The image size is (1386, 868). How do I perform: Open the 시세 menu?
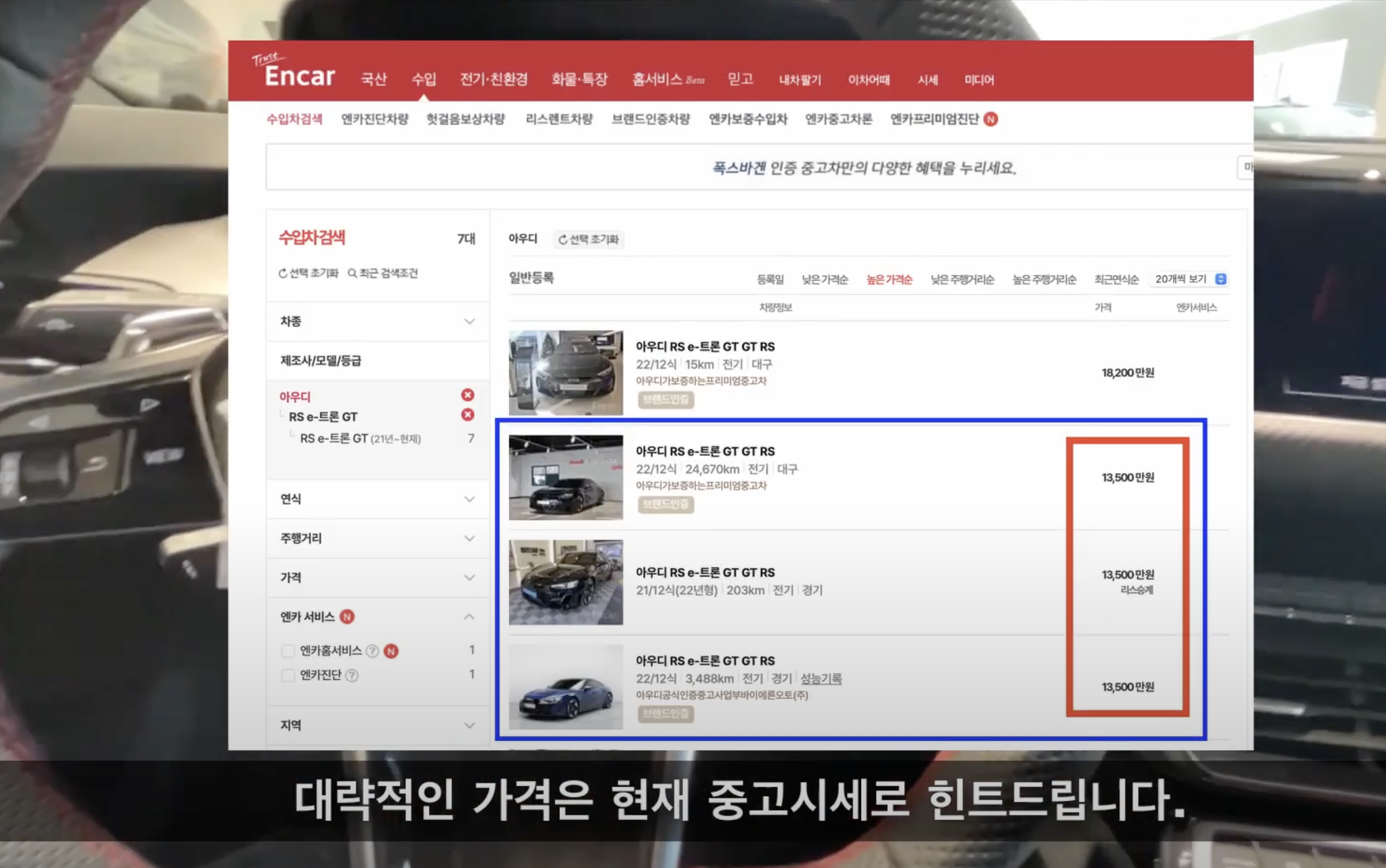tap(927, 80)
